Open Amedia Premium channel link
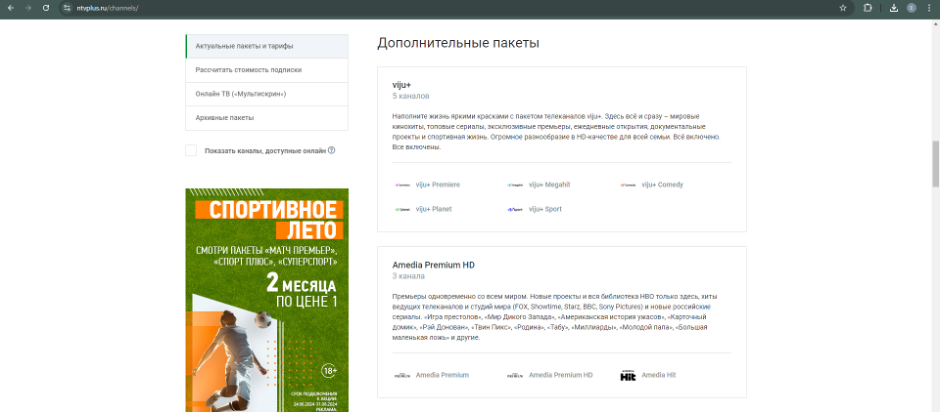 442,375
